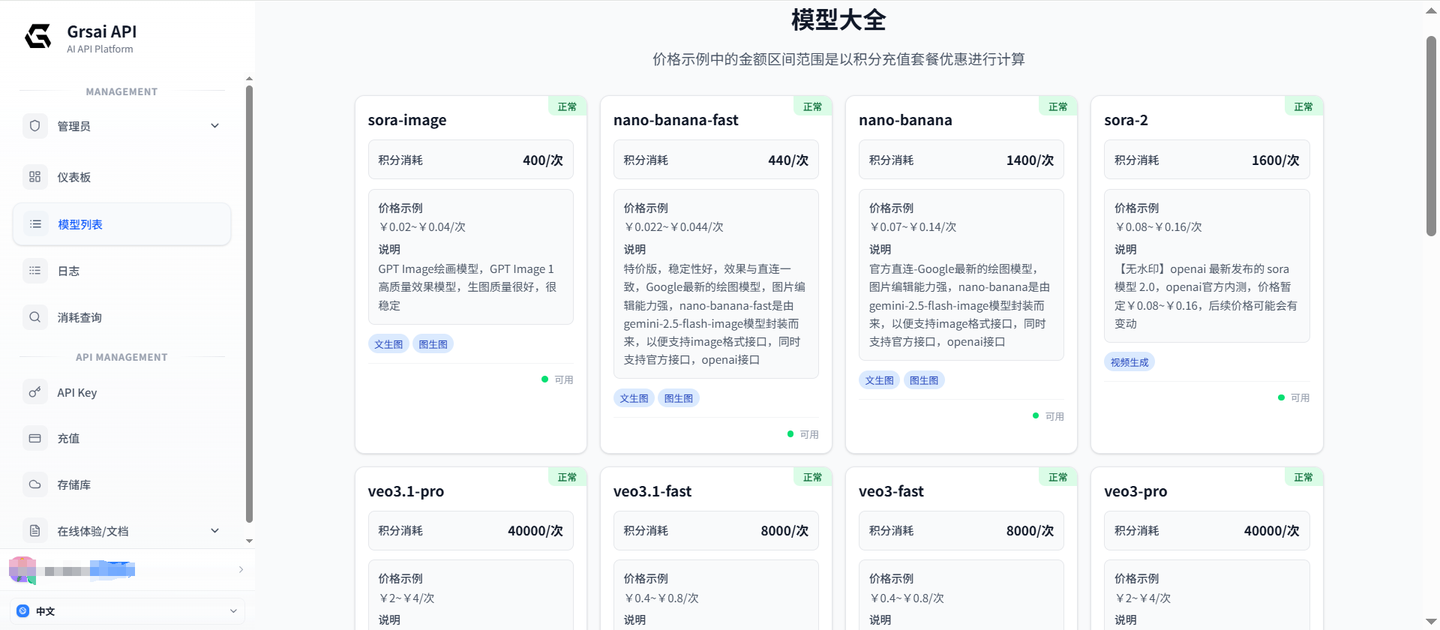
Task: Open the 仪表板 dashboard grid icon
Action: point(35,177)
